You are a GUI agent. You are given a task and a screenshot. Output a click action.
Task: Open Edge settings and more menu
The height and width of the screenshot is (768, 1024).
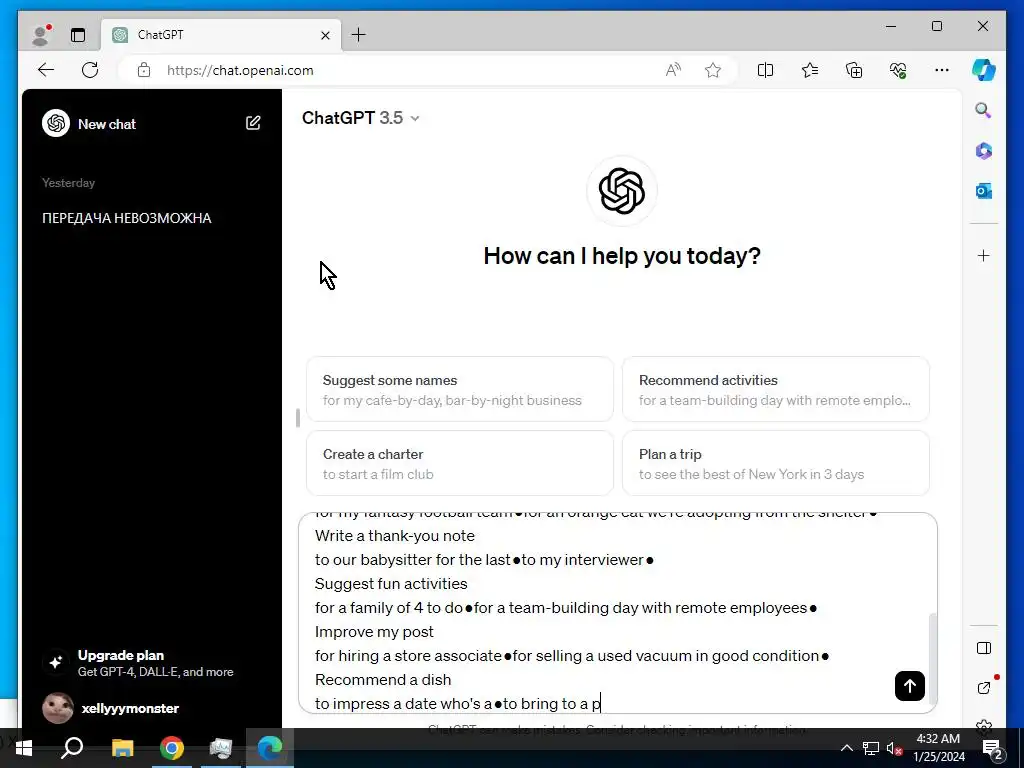tap(942, 70)
